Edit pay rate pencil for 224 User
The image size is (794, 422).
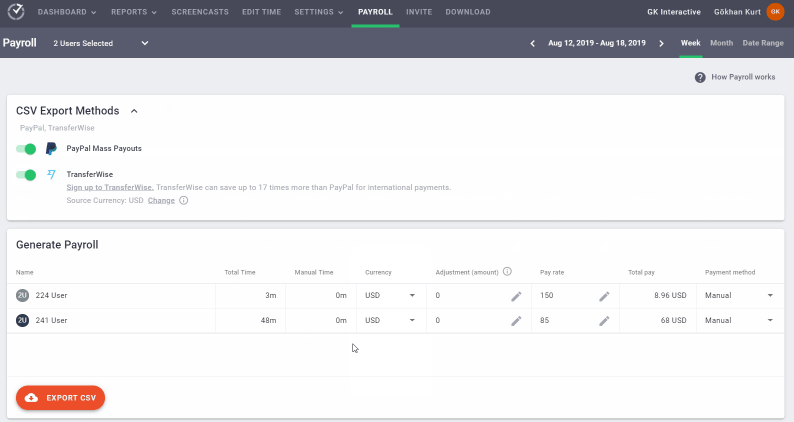coord(604,296)
